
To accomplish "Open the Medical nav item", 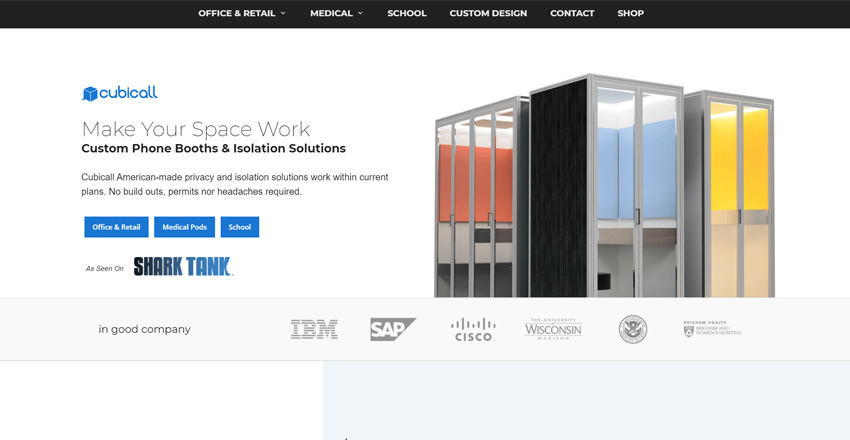I will coord(331,13).
